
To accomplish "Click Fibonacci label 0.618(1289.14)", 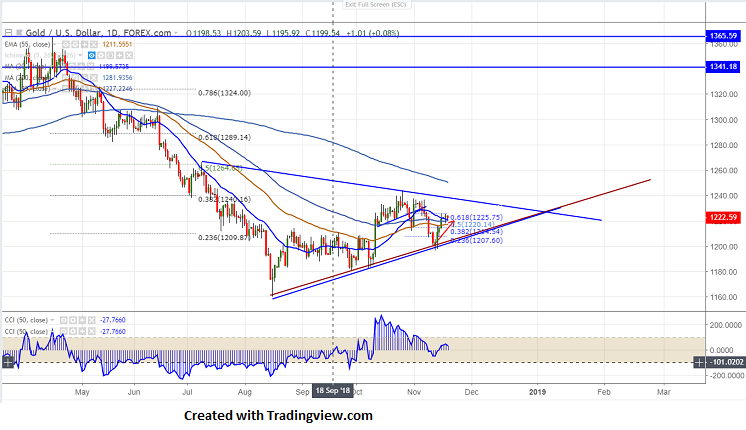I will click(x=224, y=137).
